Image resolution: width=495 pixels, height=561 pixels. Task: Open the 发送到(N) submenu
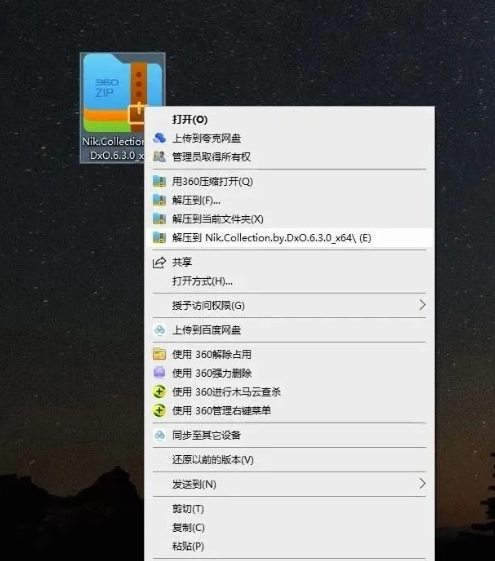point(290,484)
